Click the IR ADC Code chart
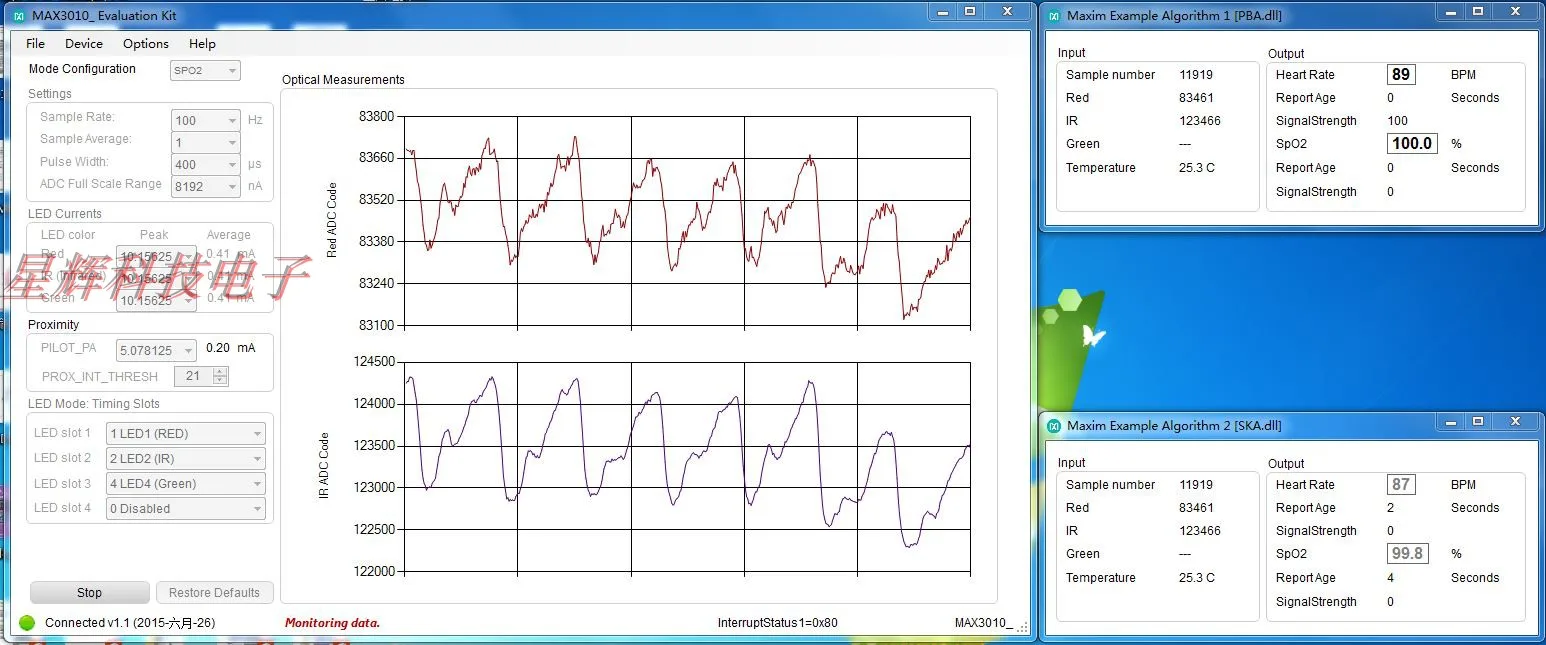1546x645 pixels. (x=687, y=466)
